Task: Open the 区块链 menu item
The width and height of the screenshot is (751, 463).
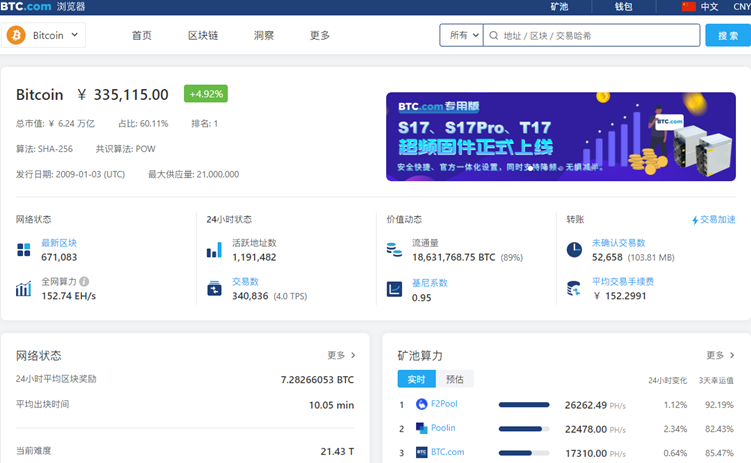Action: click(x=203, y=35)
